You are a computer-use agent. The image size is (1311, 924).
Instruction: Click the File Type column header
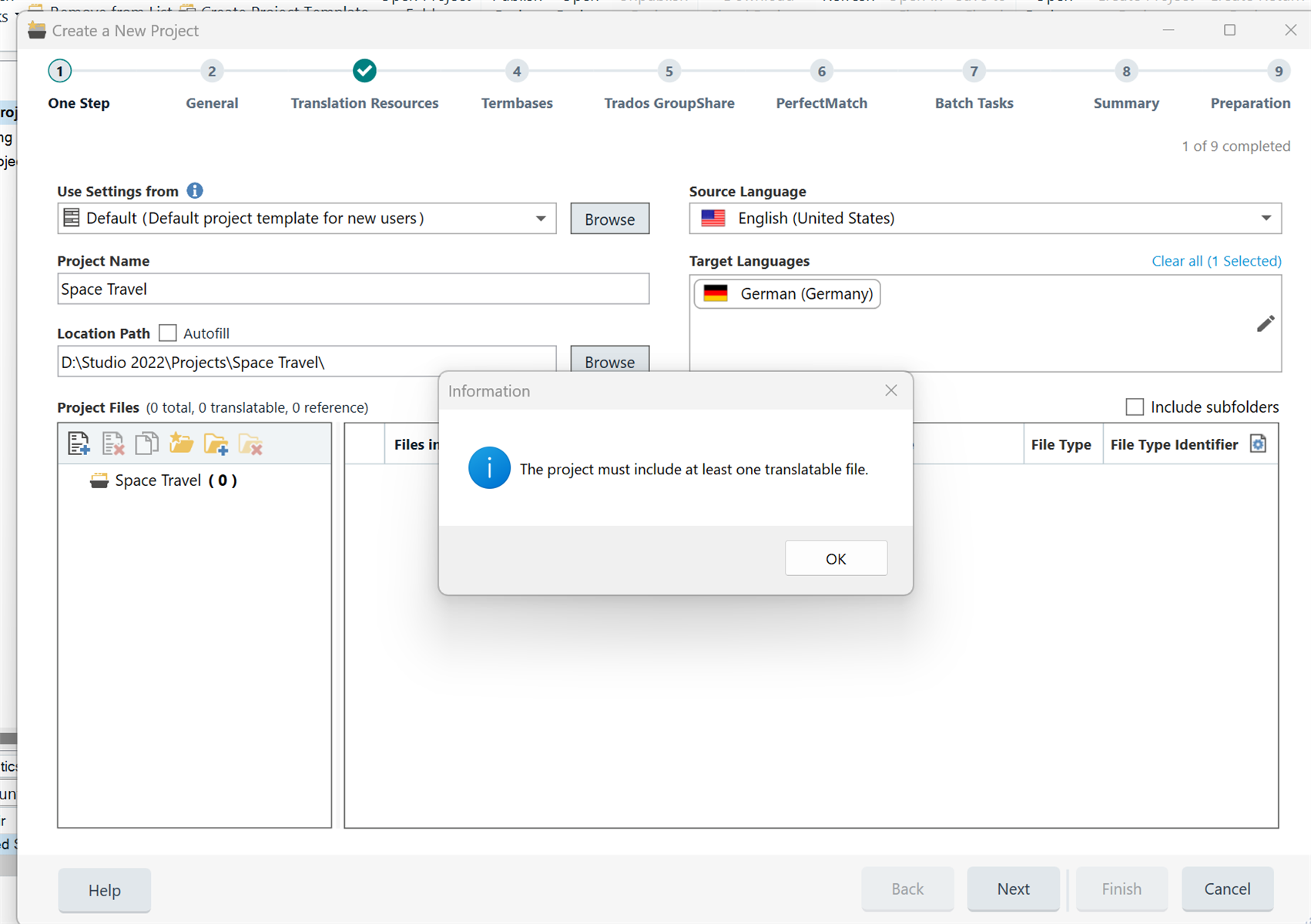point(1061,444)
